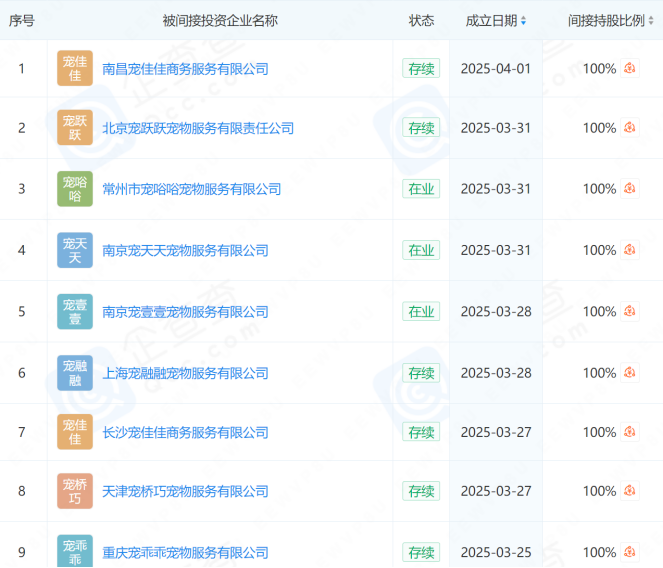Click the 状态 column header

coord(421,20)
